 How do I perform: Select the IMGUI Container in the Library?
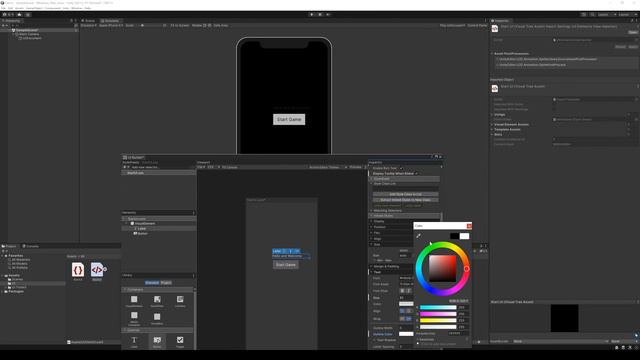[x=134, y=318]
